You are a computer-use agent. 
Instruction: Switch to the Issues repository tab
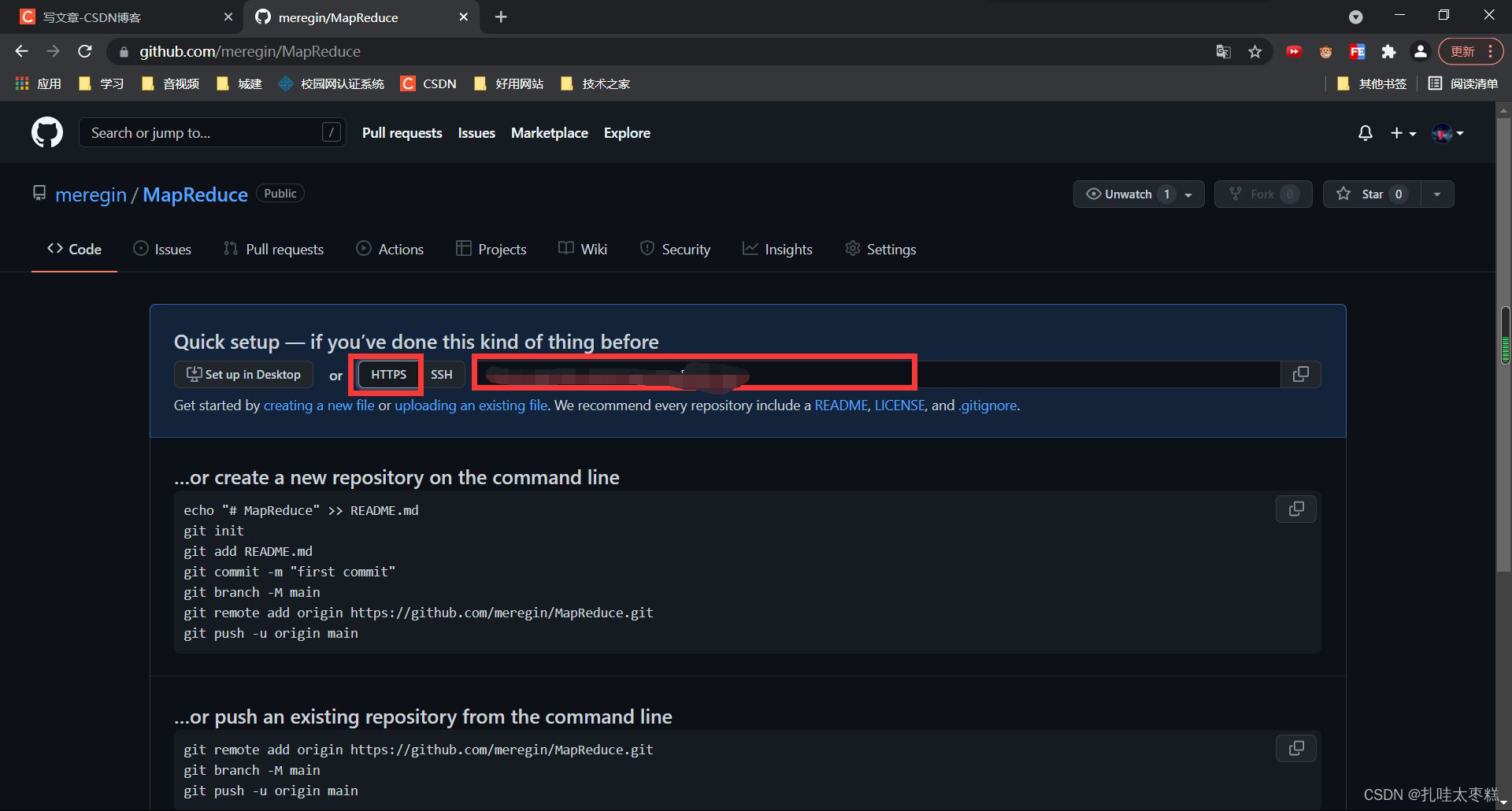(162, 249)
